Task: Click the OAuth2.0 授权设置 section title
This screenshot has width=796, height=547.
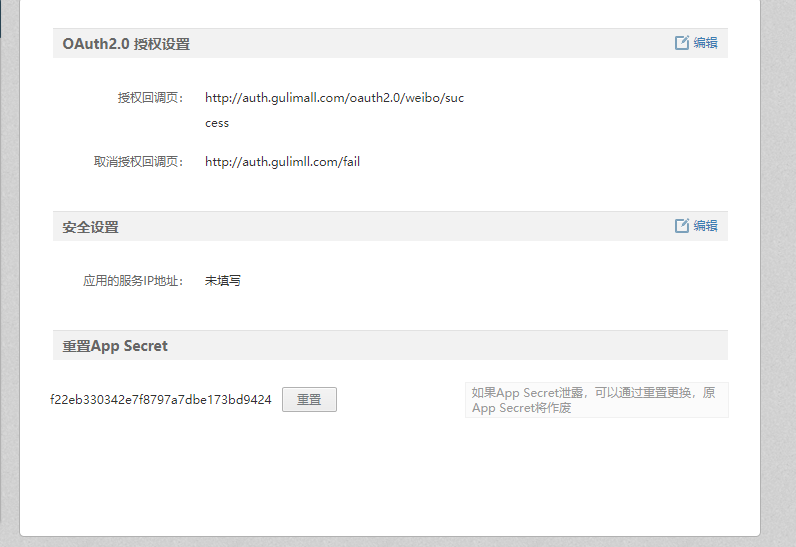Action: pos(126,44)
